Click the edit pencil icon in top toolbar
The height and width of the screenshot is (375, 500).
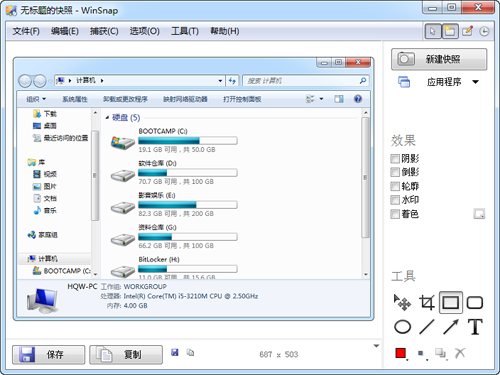[468, 31]
